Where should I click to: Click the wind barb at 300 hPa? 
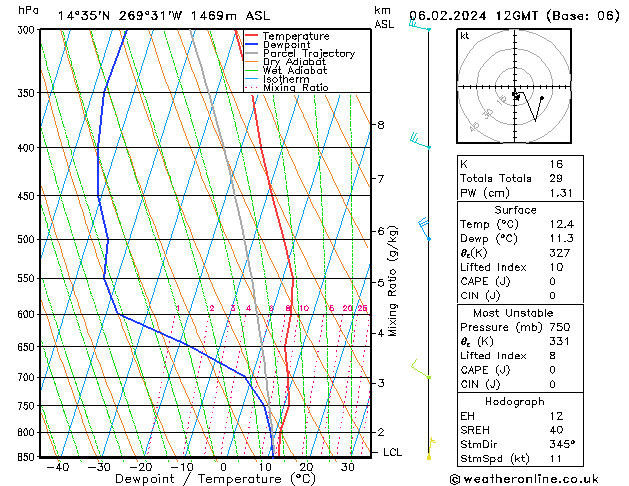[x=420, y=26]
